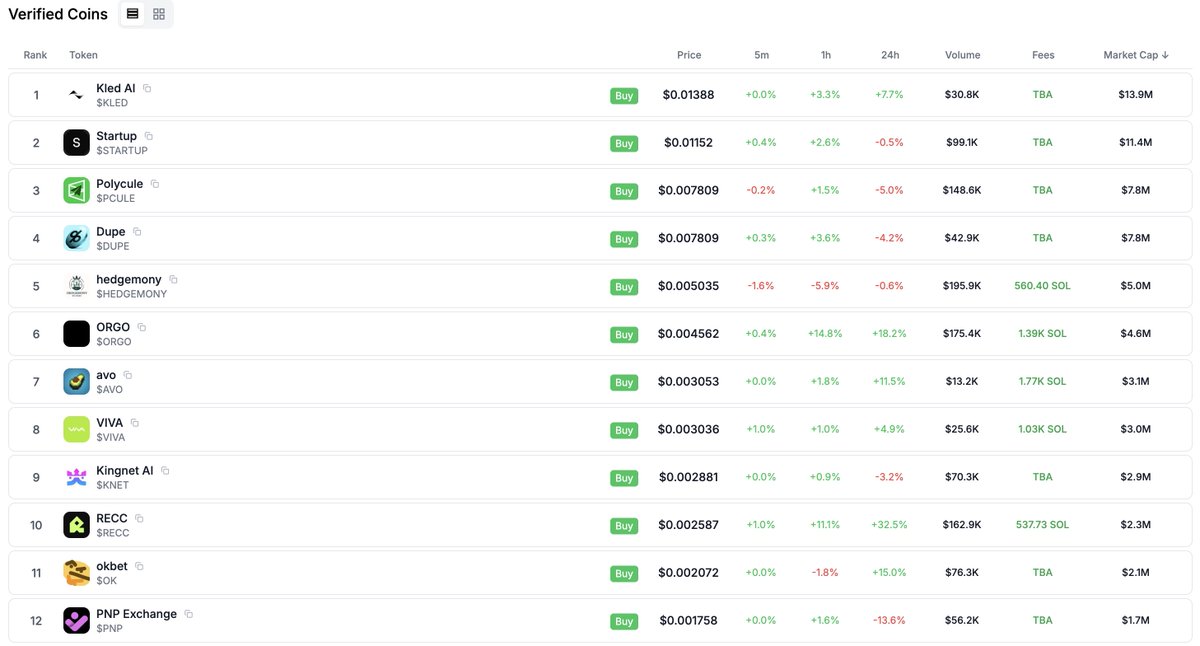Select hedgemony fees 560.40 SOL
Viewport: 1200px width, 646px height.
click(x=1042, y=286)
